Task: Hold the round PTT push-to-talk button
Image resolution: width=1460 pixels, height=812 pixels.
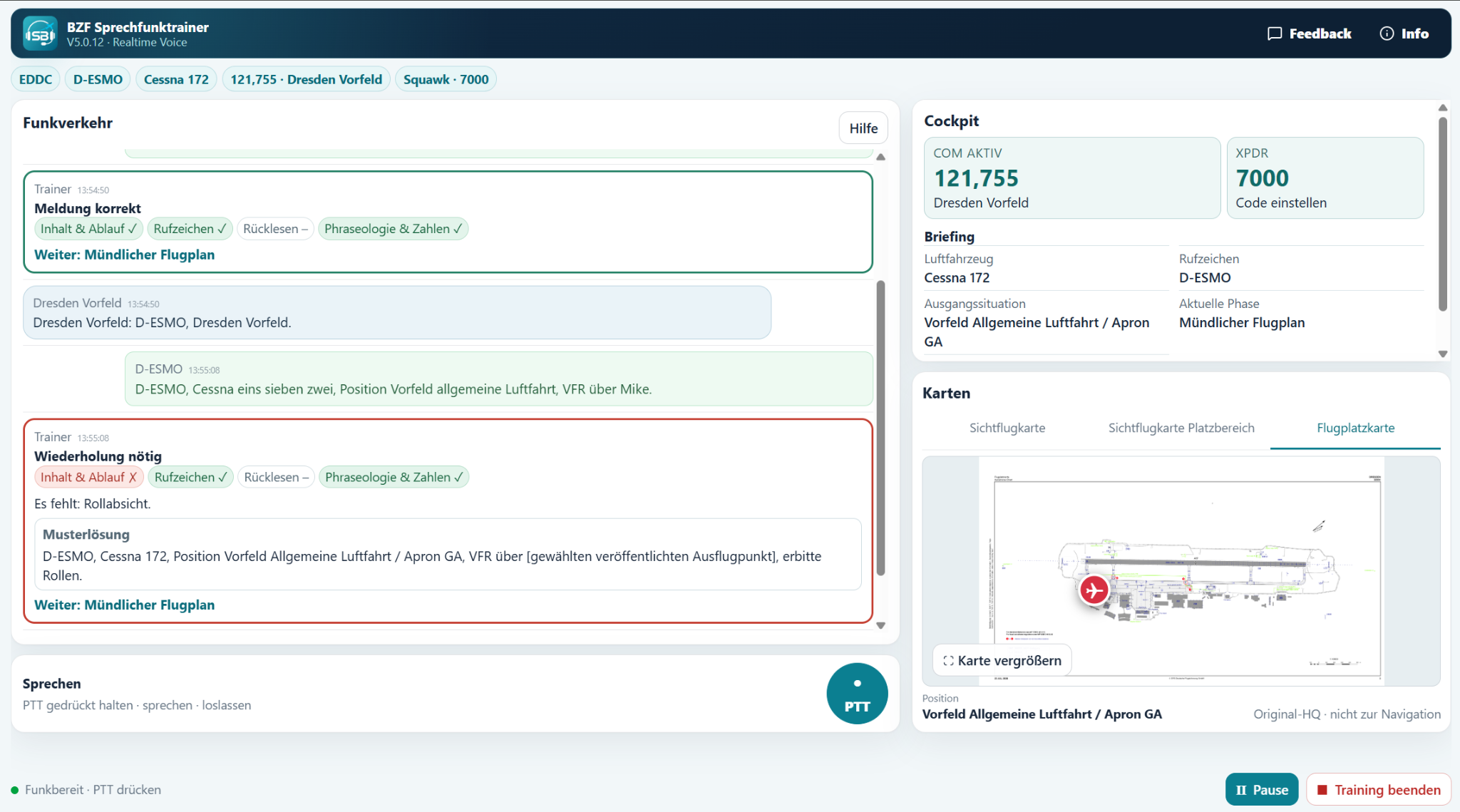Action: pyautogui.click(x=857, y=694)
